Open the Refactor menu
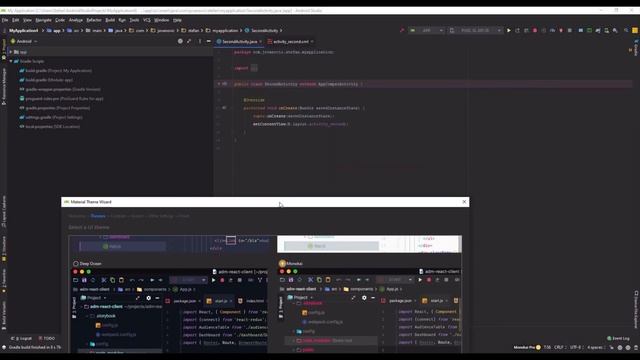This screenshot has height=360, width=640. pos(94,20)
